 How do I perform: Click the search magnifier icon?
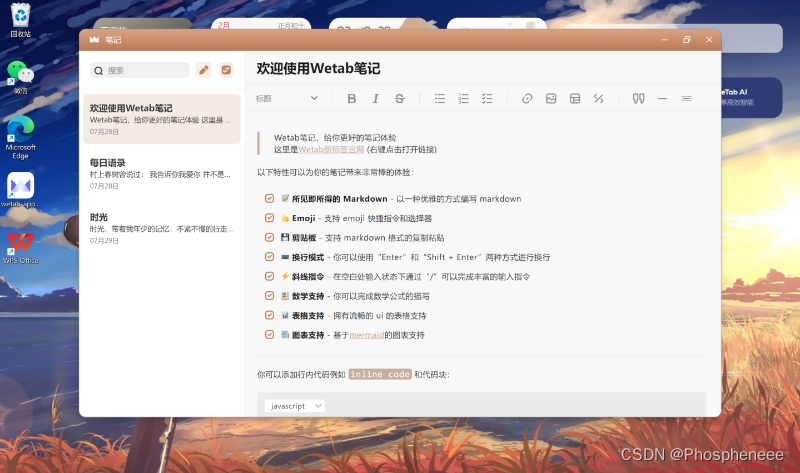[98, 70]
